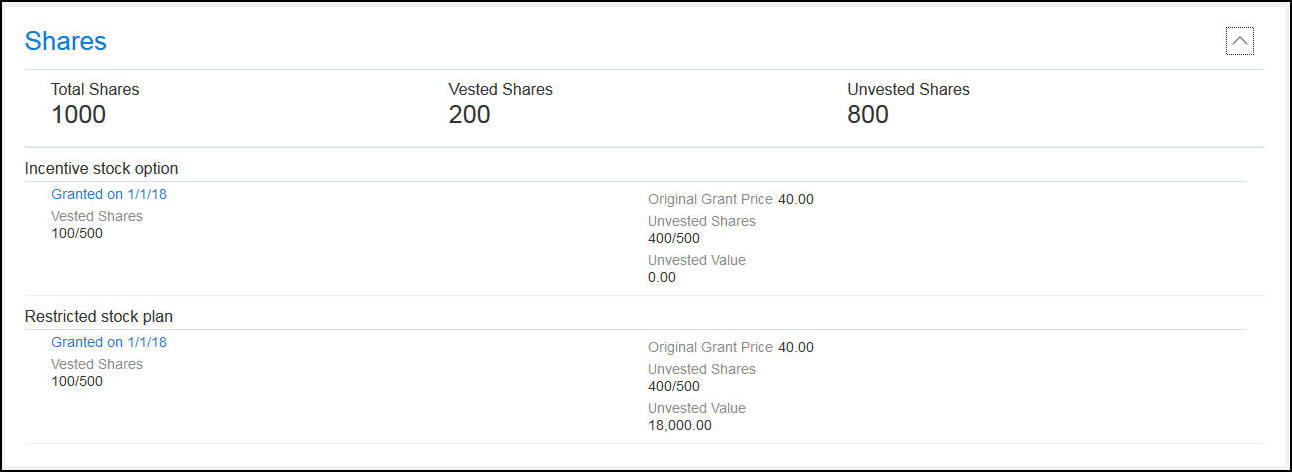The width and height of the screenshot is (1292, 472).
Task: Click the Total Shares value 1000
Action: (78, 115)
